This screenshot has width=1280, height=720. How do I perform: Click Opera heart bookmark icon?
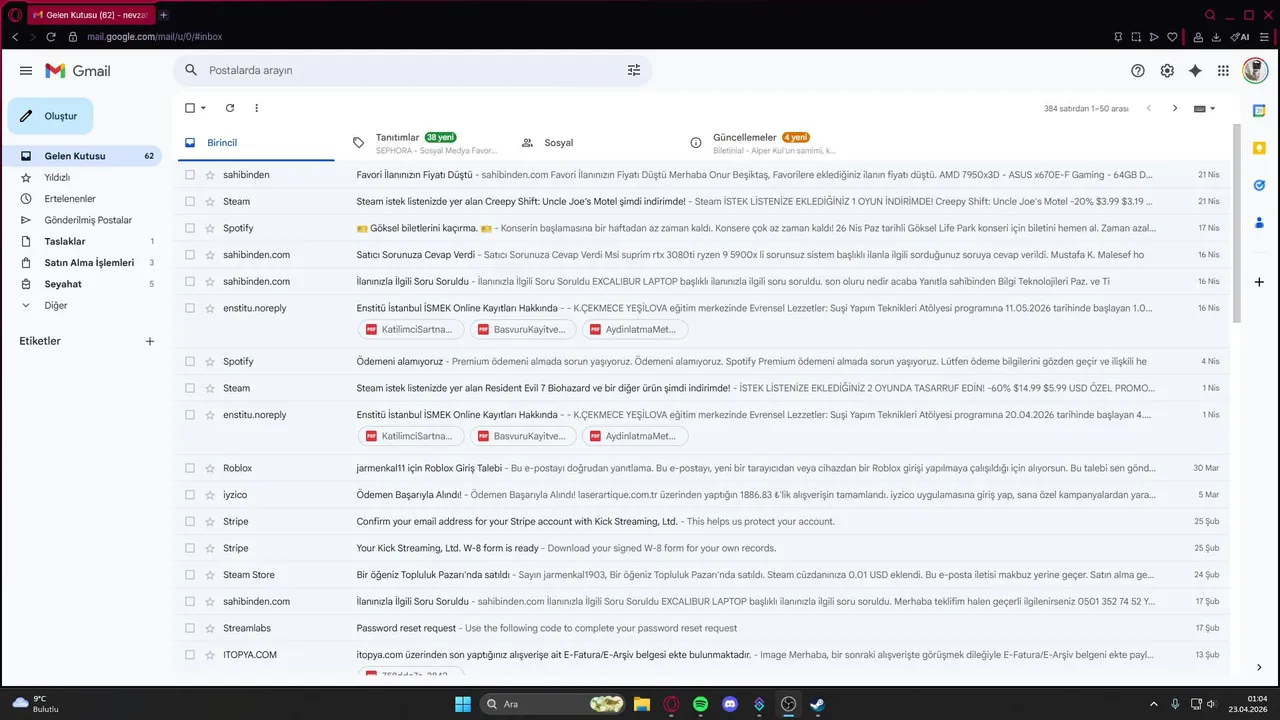click(1172, 37)
